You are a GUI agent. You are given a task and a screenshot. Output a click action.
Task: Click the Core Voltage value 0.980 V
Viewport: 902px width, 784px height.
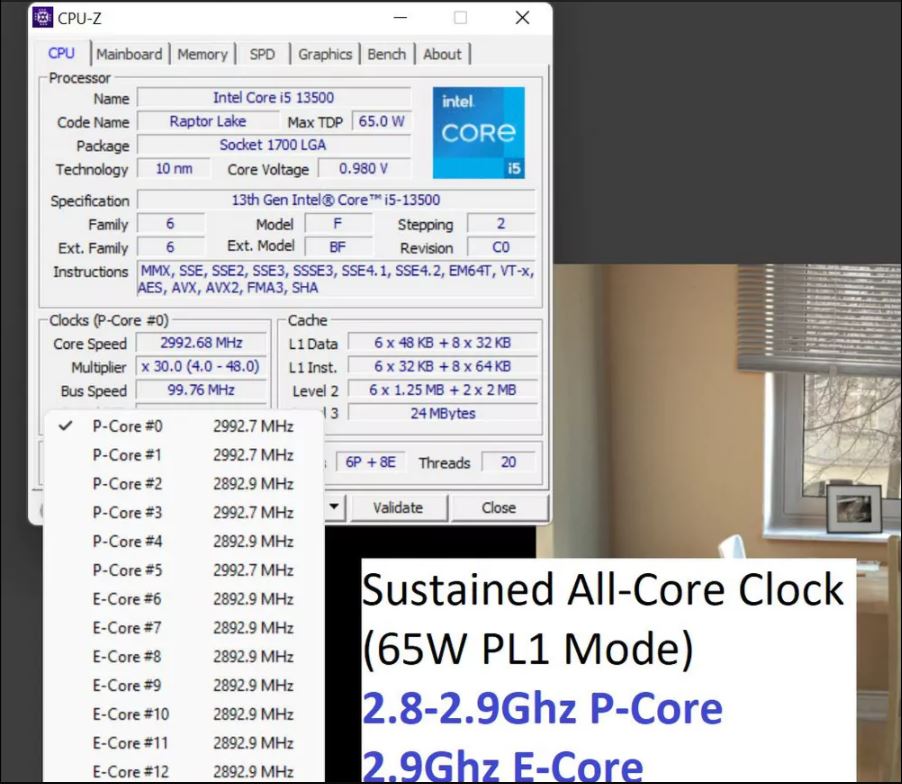(365, 169)
